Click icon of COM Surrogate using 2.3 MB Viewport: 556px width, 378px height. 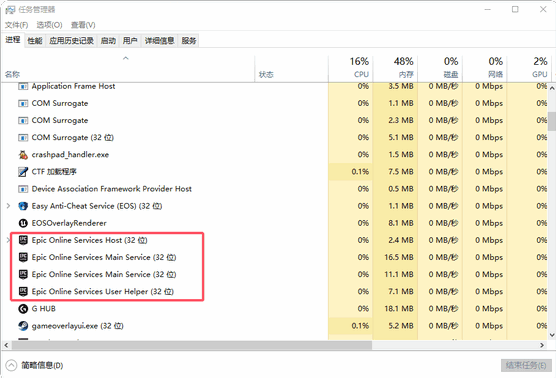coord(23,121)
